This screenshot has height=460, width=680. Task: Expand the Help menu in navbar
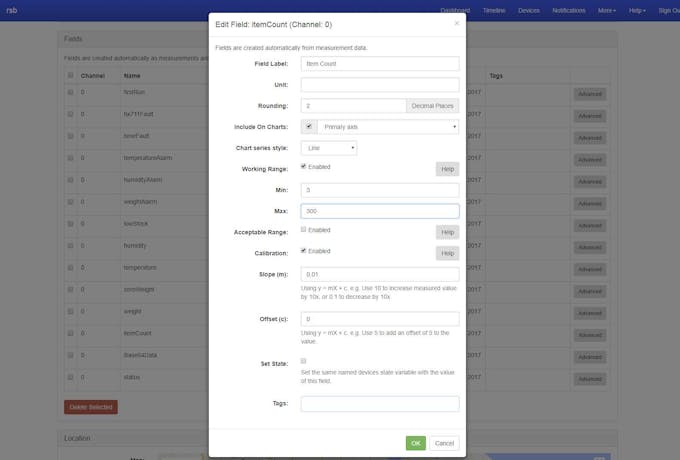[637, 10]
